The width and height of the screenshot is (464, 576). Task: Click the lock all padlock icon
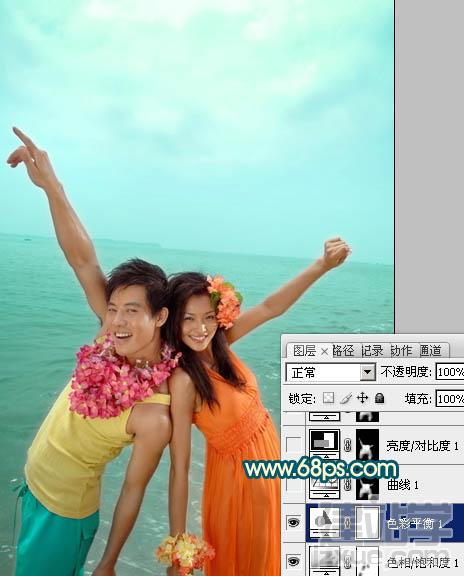pos(380,398)
